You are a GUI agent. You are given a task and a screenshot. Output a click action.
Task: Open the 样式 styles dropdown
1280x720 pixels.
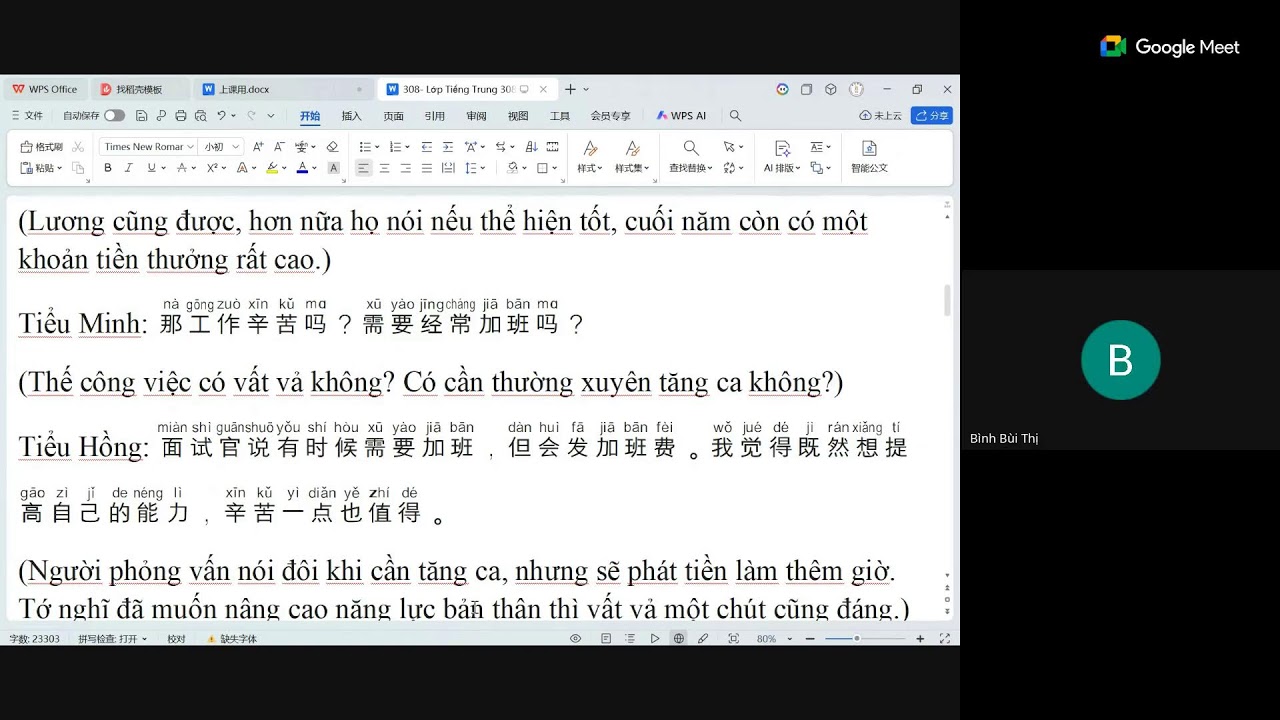590,156
